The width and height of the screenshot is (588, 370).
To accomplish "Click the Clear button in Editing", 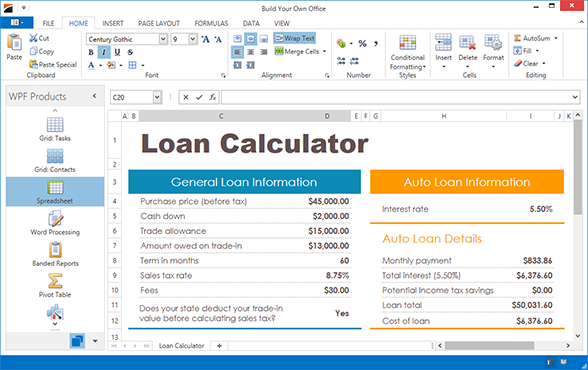I will [x=526, y=63].
